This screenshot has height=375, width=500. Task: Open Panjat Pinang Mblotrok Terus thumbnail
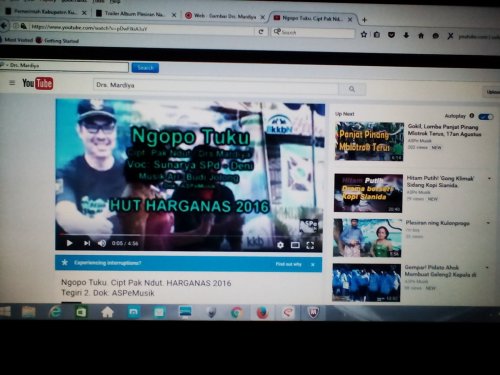[369, 141]
